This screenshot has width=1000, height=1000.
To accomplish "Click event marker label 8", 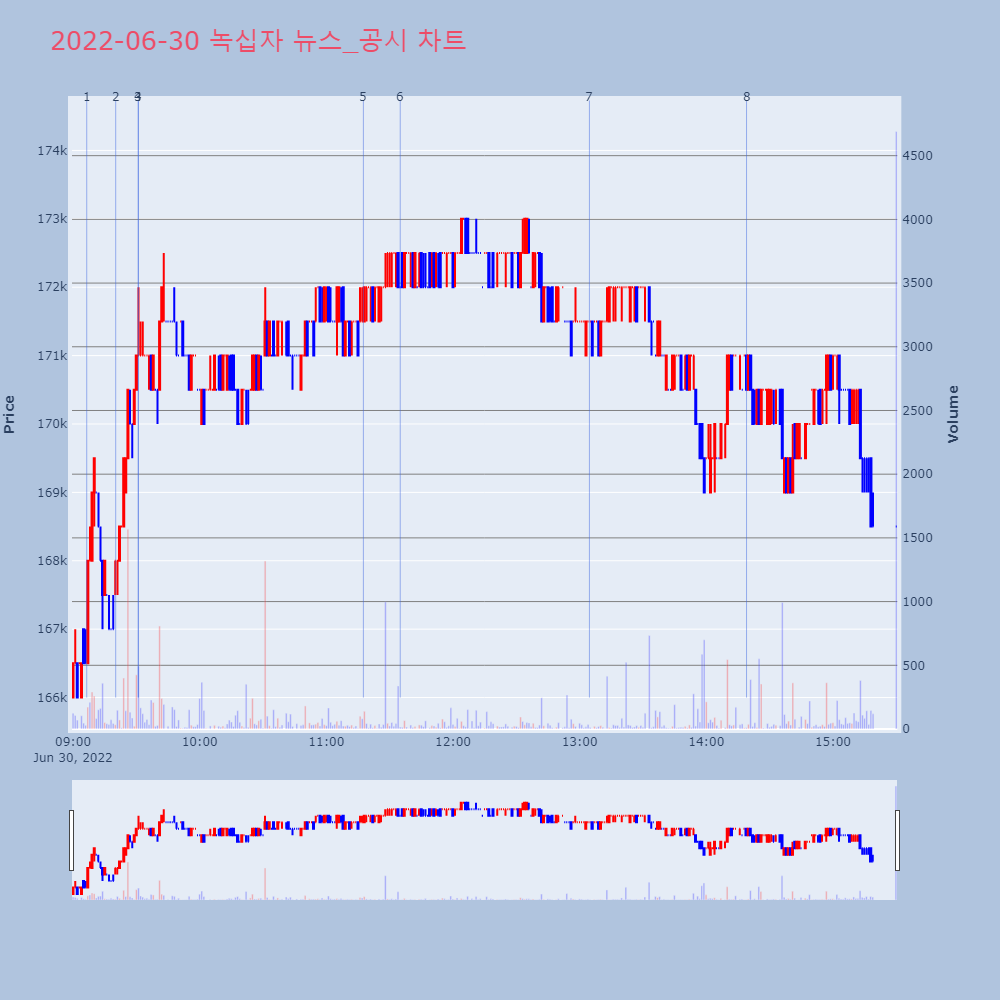I will pos(746,97).
